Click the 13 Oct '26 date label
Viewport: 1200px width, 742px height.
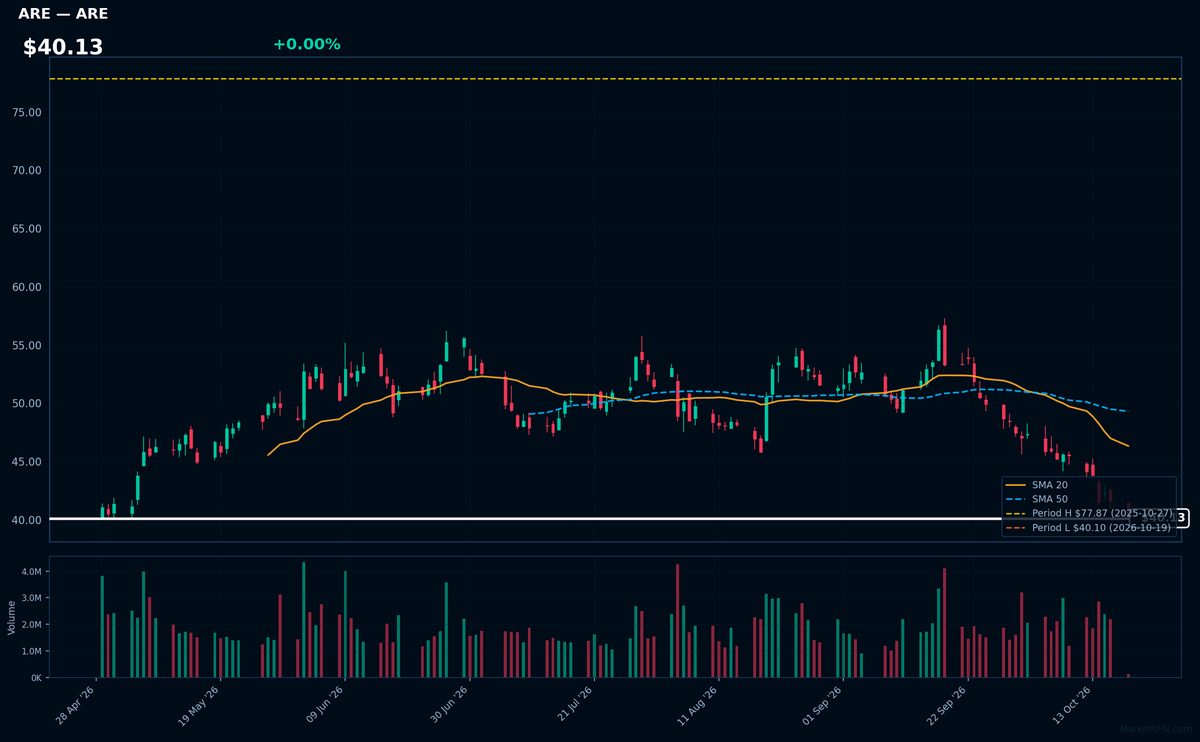(x=1070, y=705)
